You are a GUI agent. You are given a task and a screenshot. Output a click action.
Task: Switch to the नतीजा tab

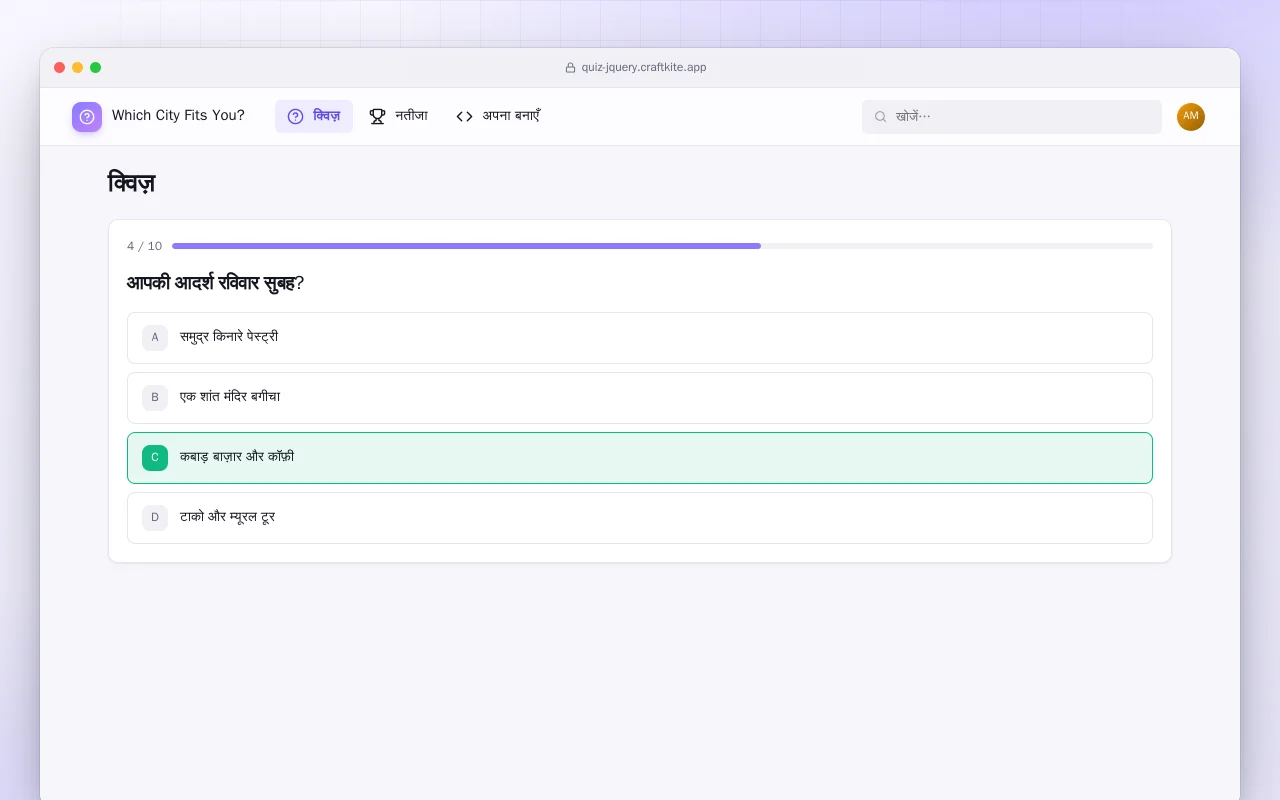pos(398,116)
